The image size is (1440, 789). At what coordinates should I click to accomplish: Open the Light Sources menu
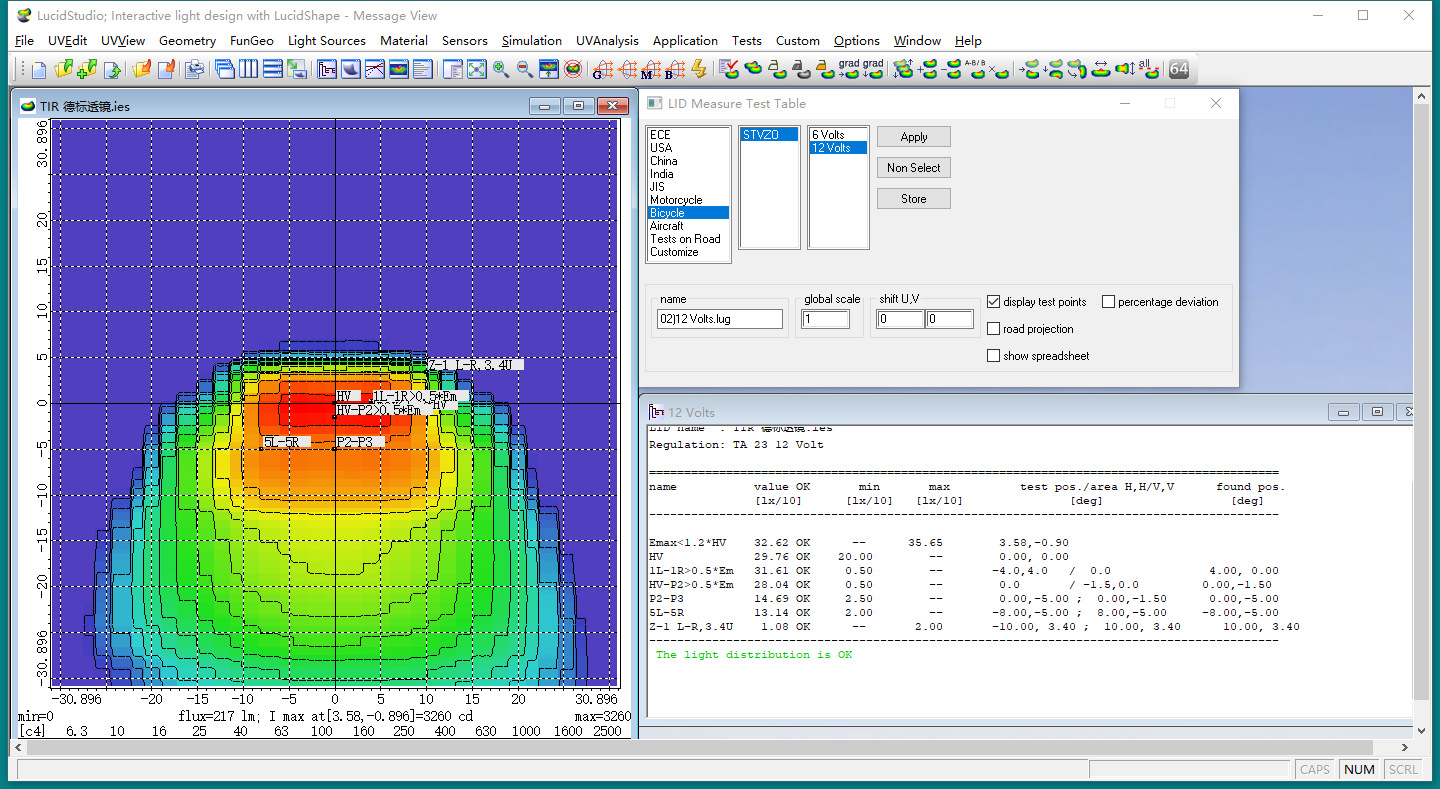326,41
